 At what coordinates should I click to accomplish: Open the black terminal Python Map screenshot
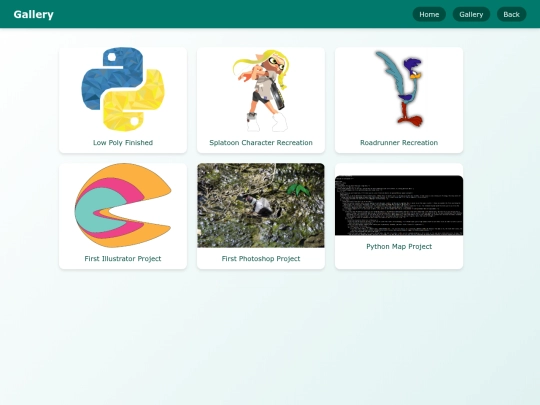(399, 205)
